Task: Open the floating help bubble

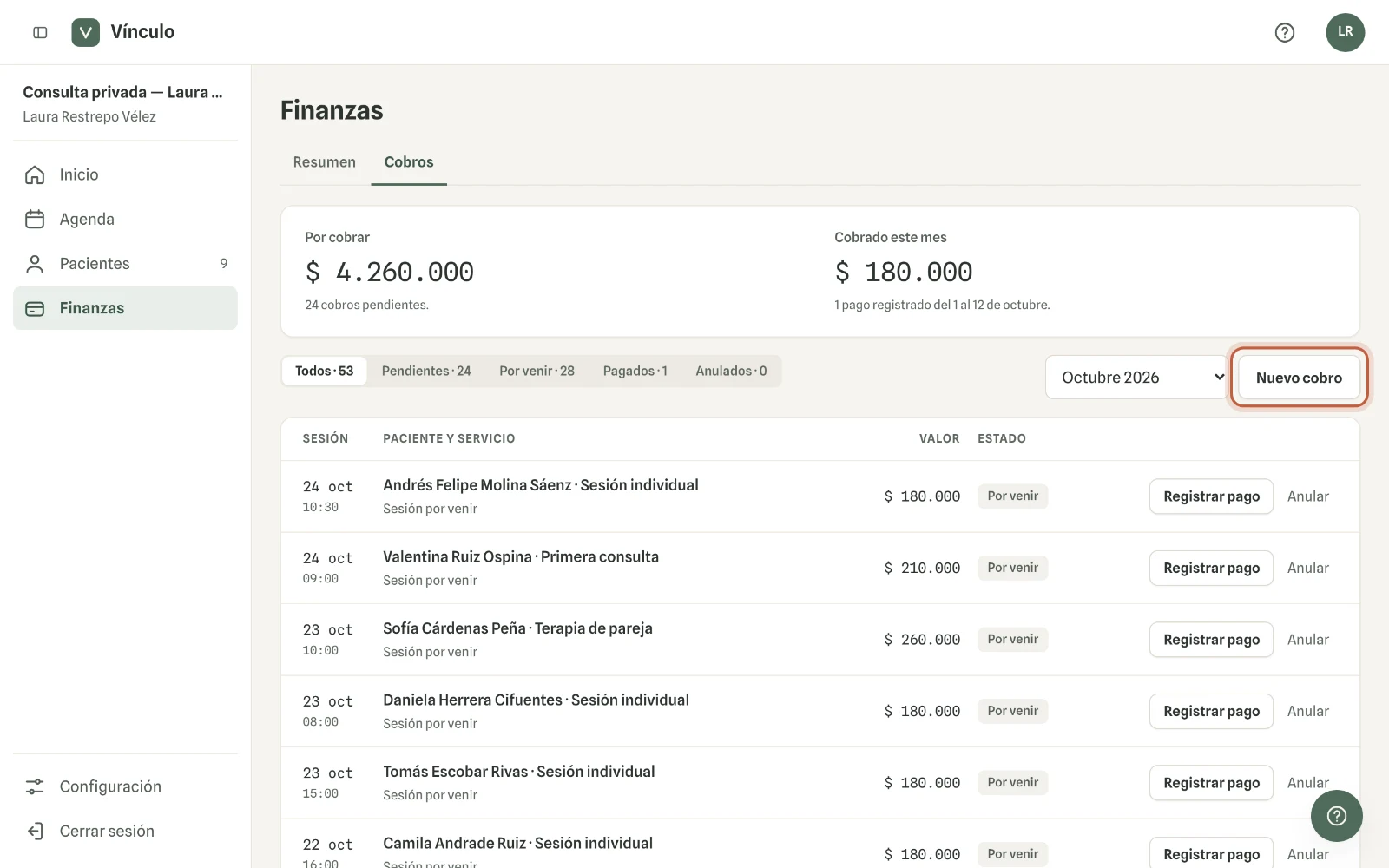Action: (x=1336, y=816)
